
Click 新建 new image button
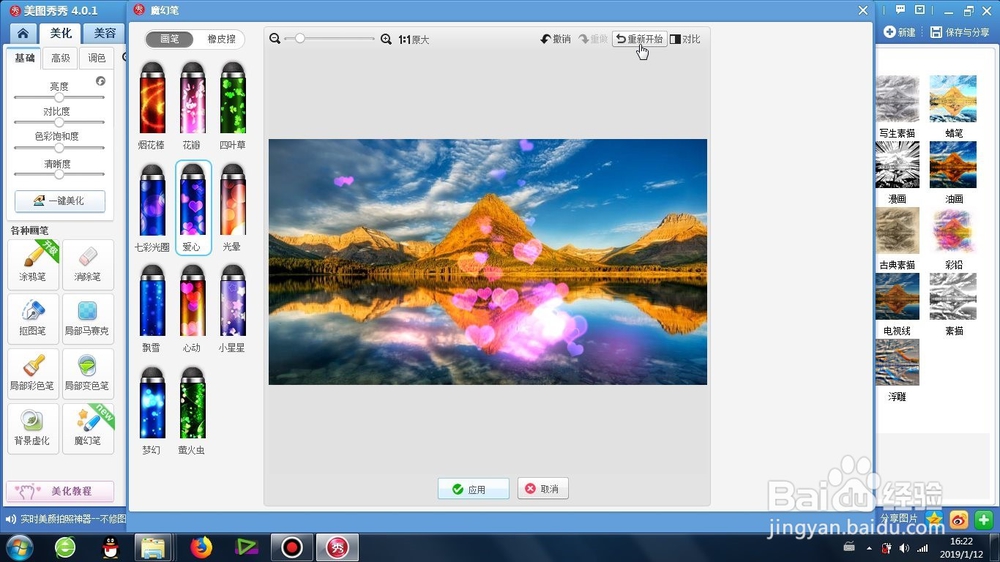[x=899, y=32]
